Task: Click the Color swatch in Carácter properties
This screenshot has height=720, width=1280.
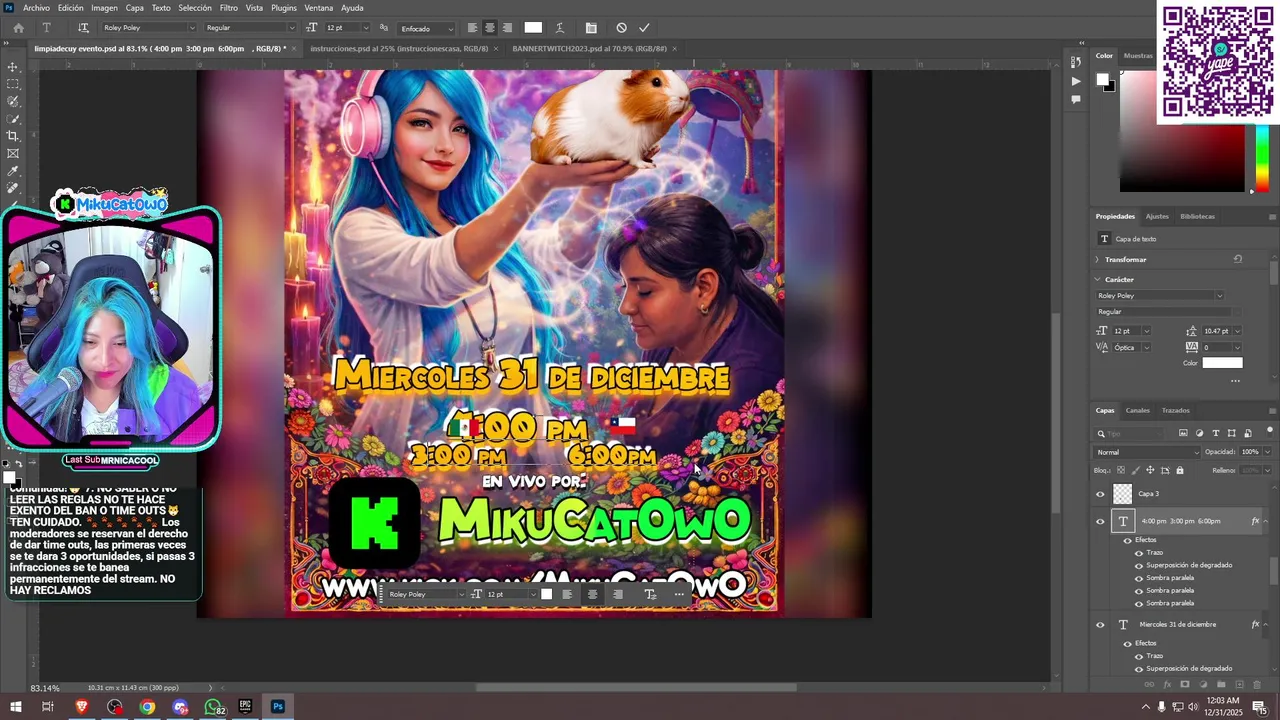Action: coord(1222,363)
